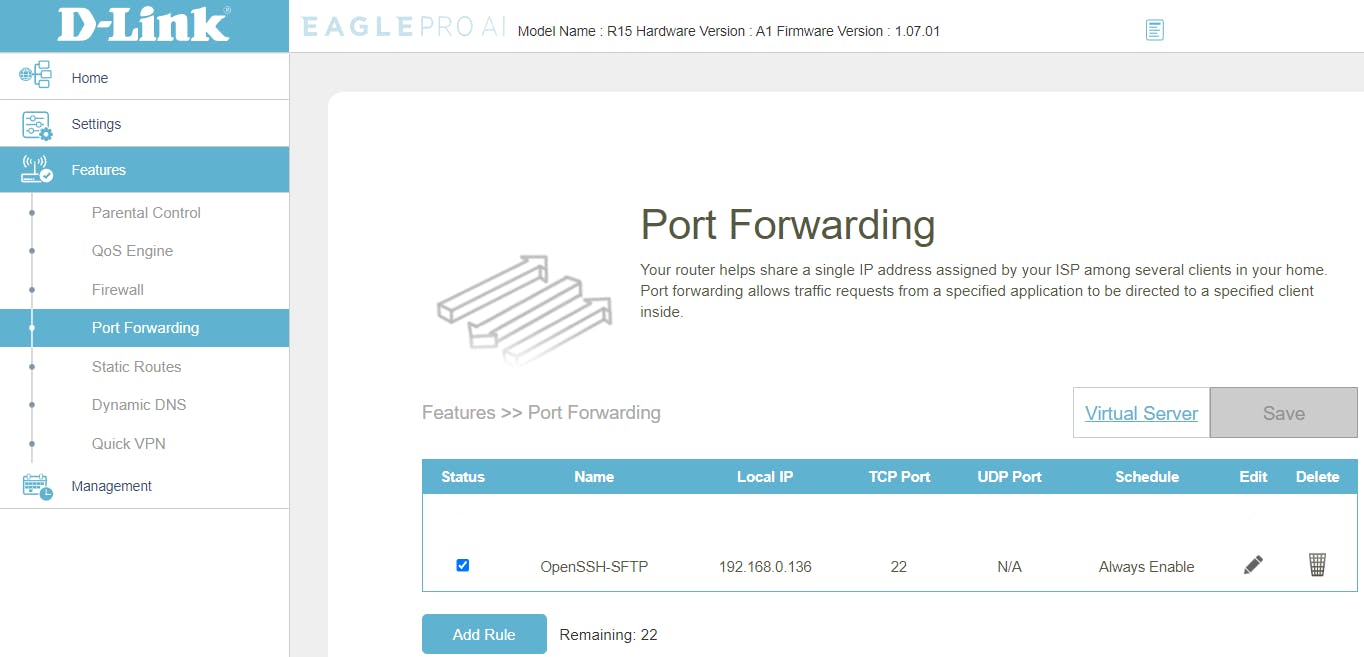Click the Settings sliders gear icon
Viewport: 1364px width, 657px height.
tap(36, 125)
